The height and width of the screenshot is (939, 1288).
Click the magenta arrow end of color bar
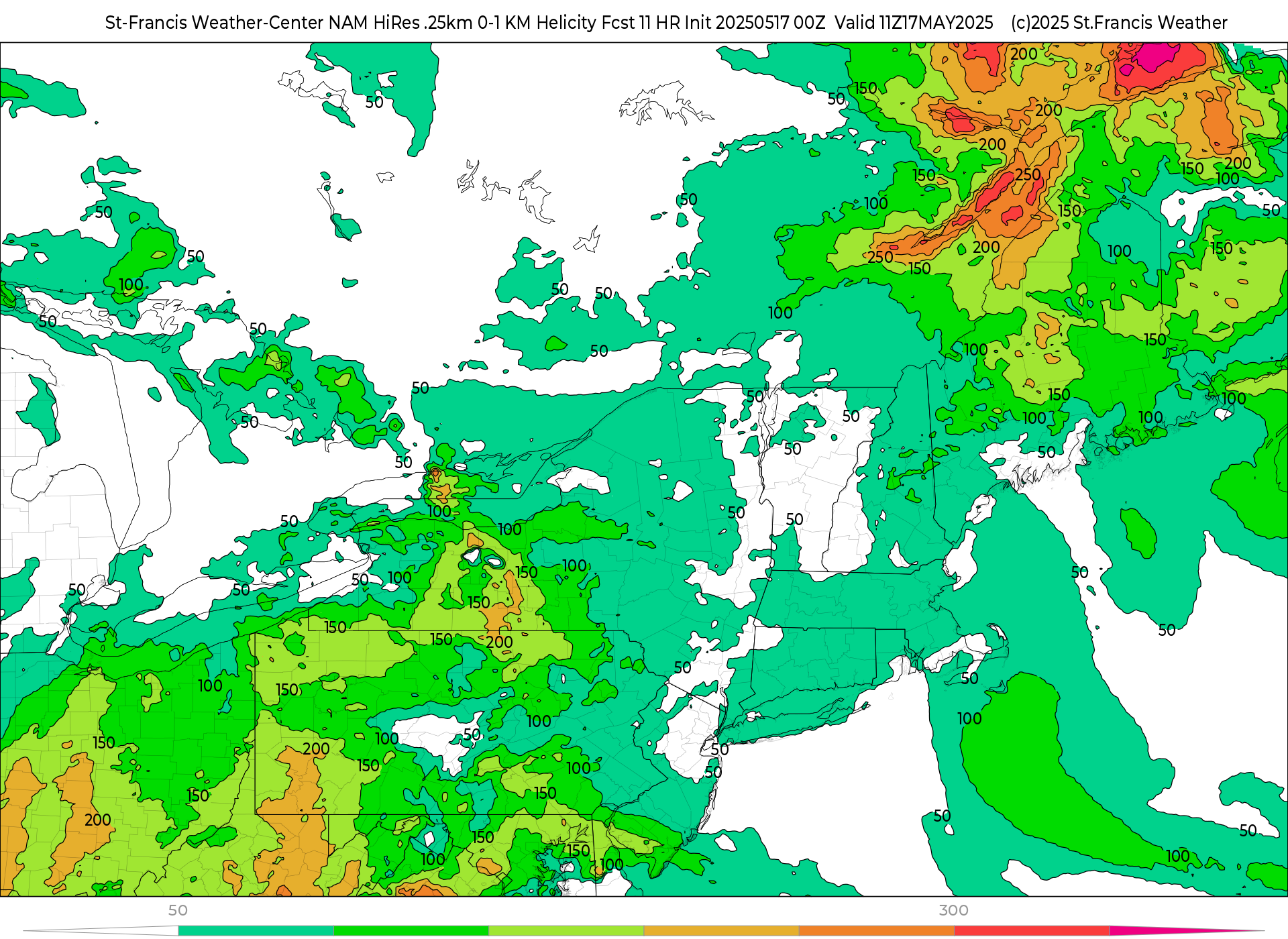click(1186, 931)
